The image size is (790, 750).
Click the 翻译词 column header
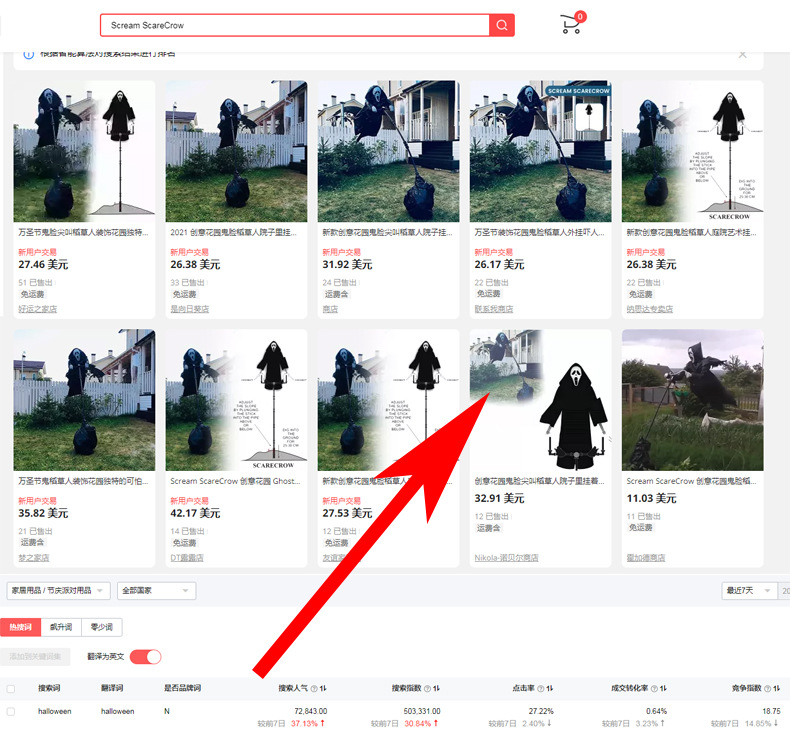coord(112,688)
